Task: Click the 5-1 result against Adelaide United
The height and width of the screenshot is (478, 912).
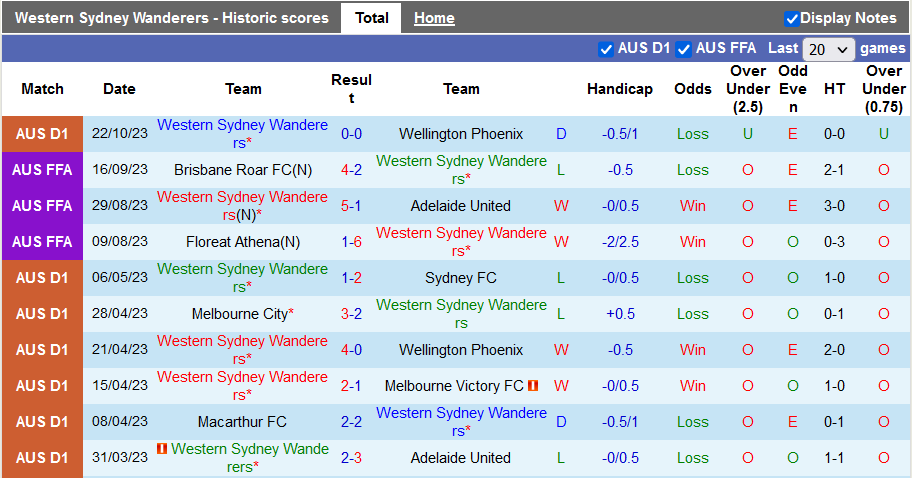Action: tap(351, 206)
